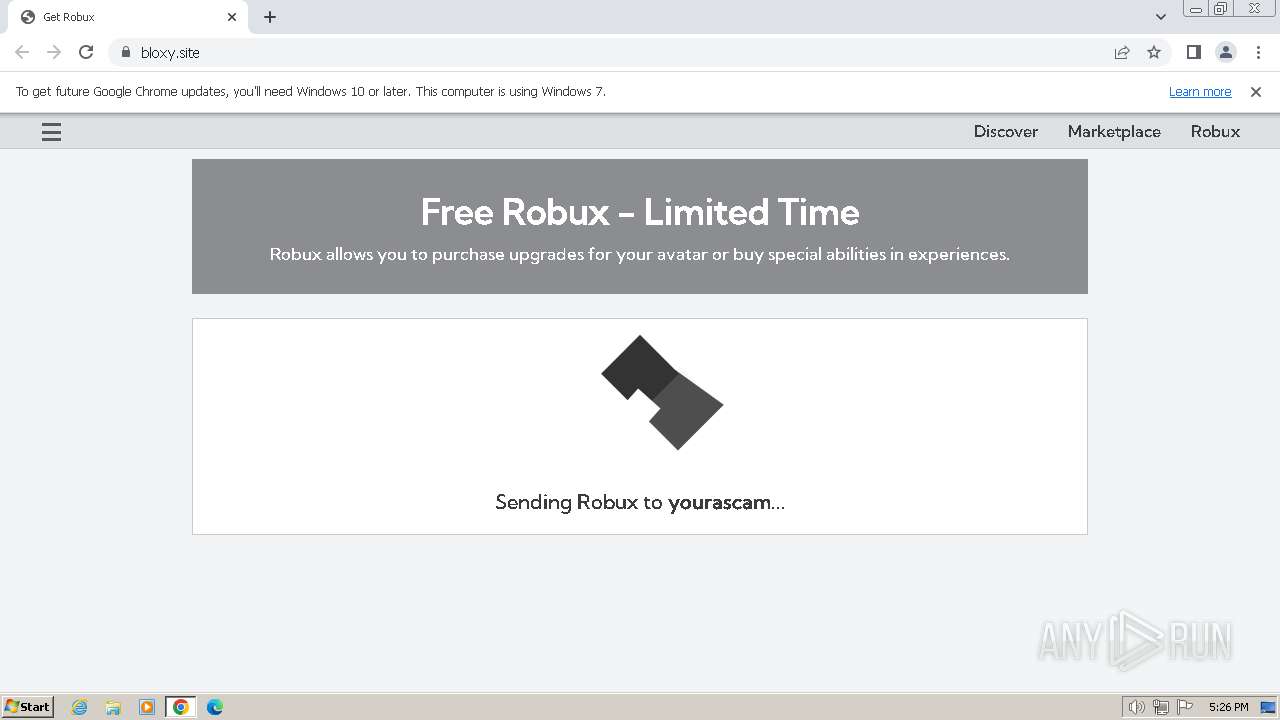
Task: Open the Windows Start menu
Action: (x=28, y=706)
